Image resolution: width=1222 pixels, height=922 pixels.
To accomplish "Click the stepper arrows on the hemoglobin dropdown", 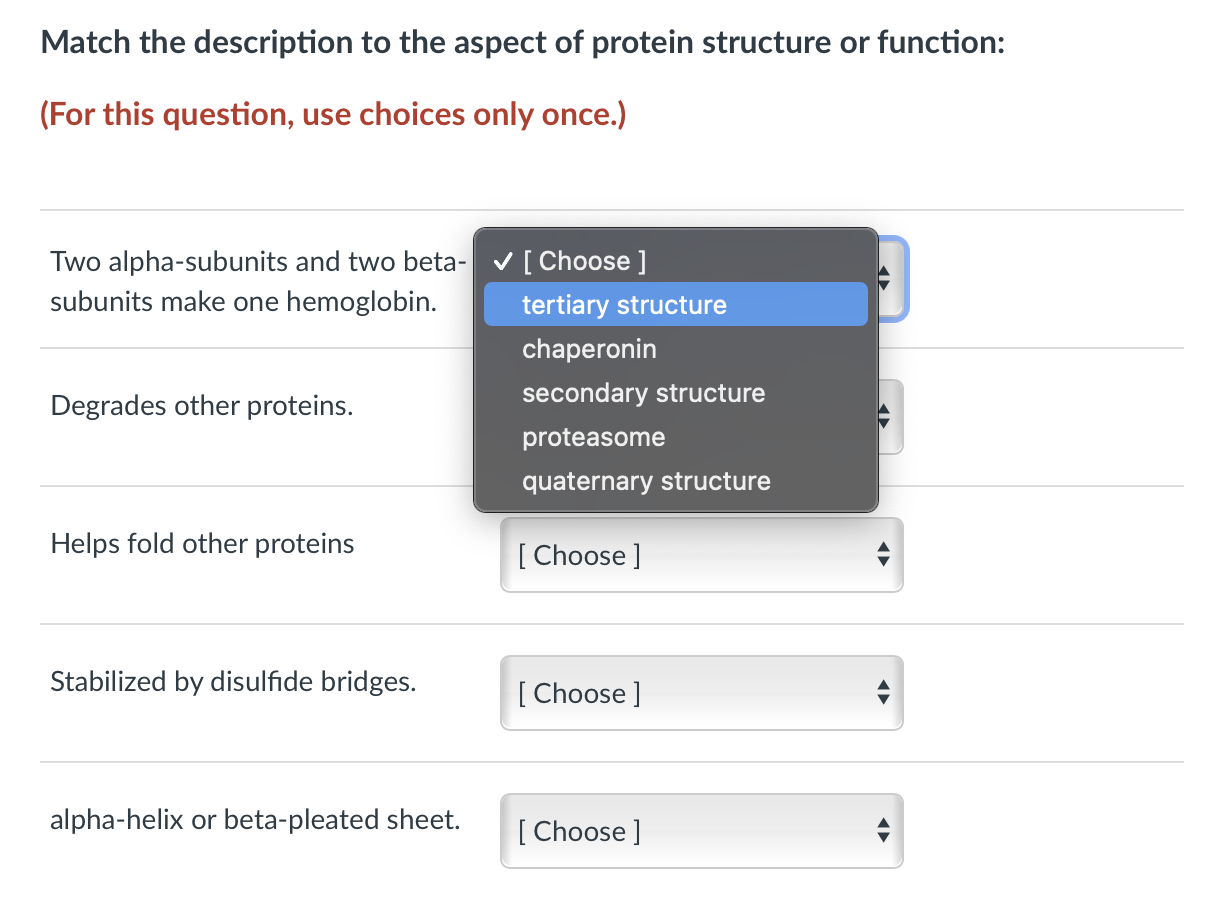I will click(884, 279).
